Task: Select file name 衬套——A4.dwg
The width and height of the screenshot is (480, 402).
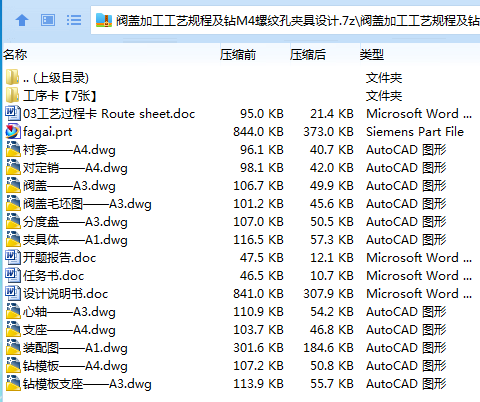Action: click(x=69, y=150)
